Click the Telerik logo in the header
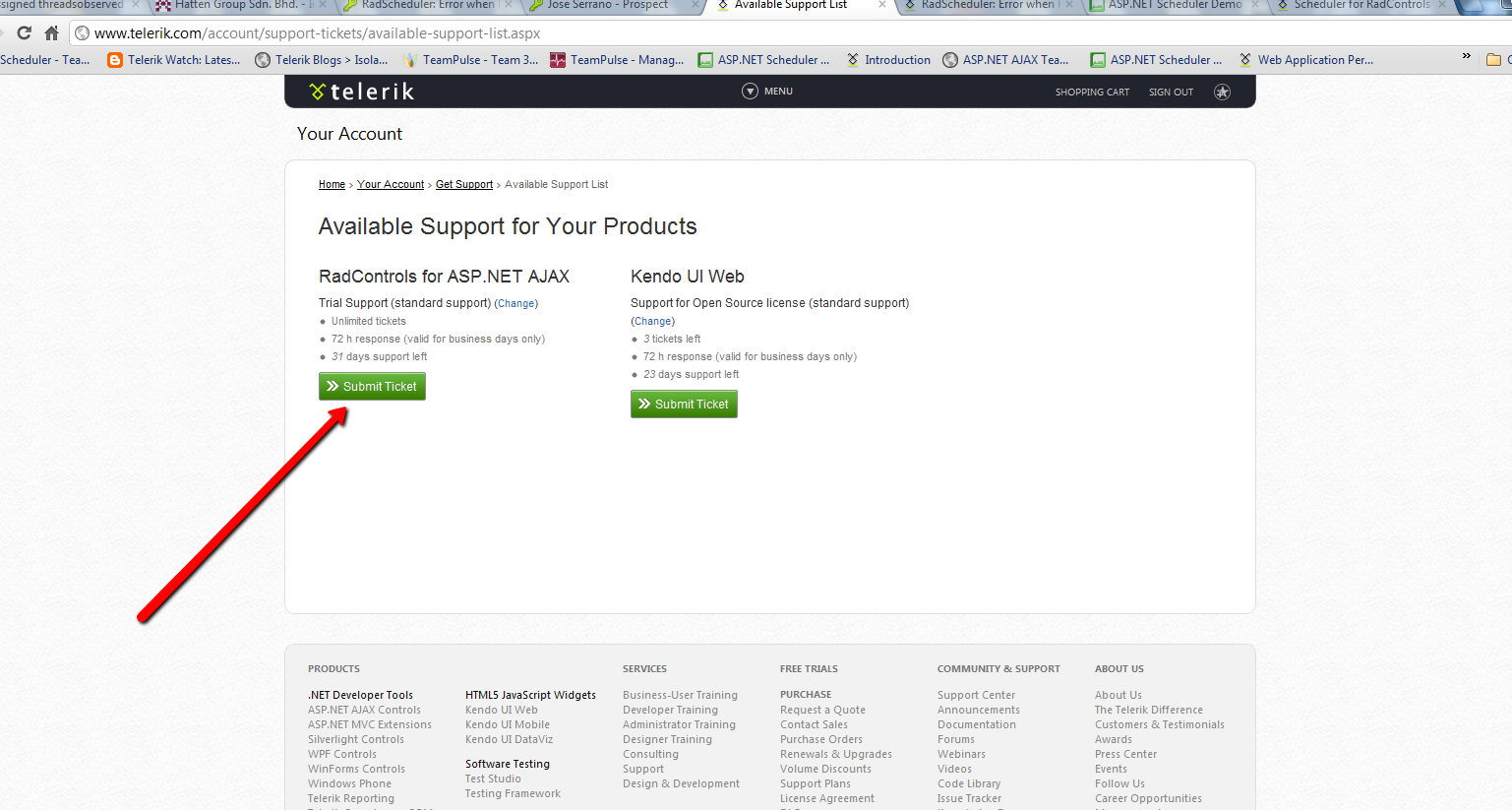This screenshot has width=1512, height=810. point(361,92)
